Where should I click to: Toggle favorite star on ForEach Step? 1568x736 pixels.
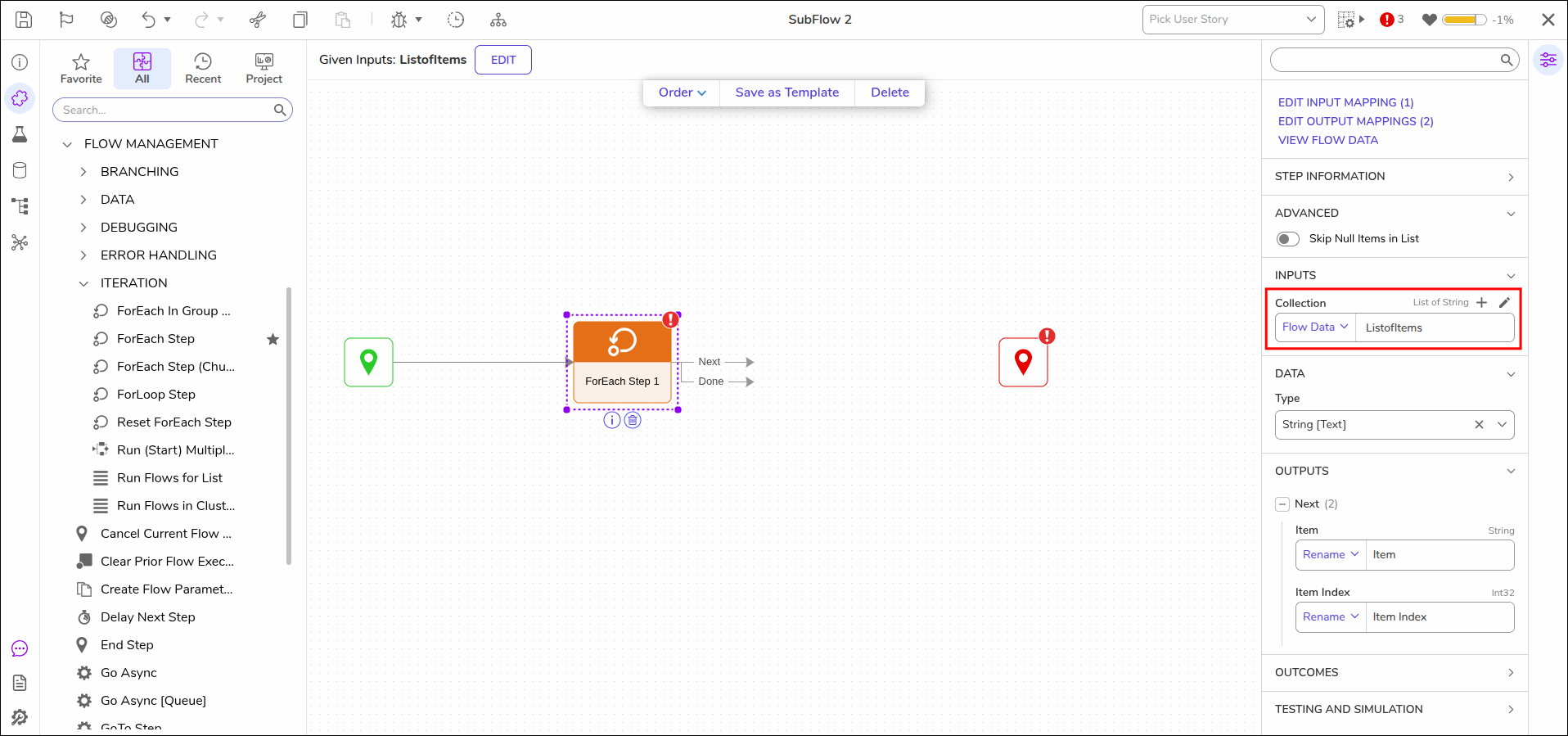coord(273,339)
